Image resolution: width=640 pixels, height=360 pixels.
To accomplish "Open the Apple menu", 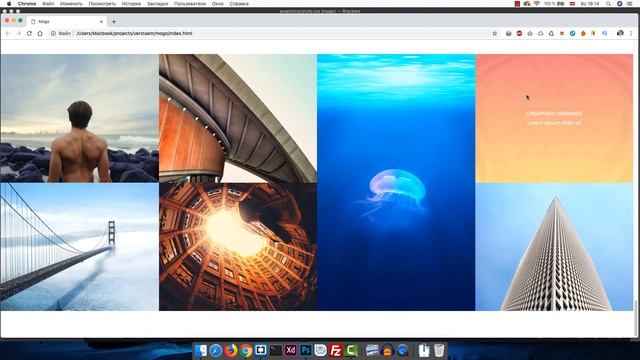I will 9,4.
